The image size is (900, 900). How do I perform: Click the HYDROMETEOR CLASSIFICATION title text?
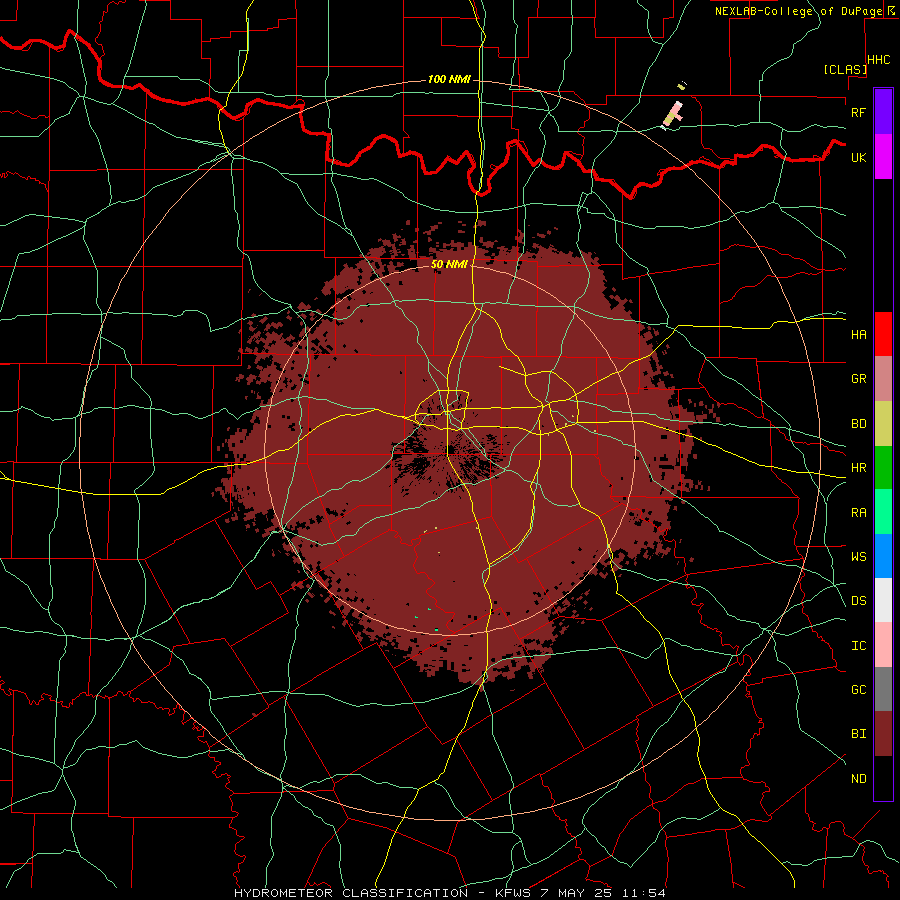pyautogui.click(x=351, y=893)
